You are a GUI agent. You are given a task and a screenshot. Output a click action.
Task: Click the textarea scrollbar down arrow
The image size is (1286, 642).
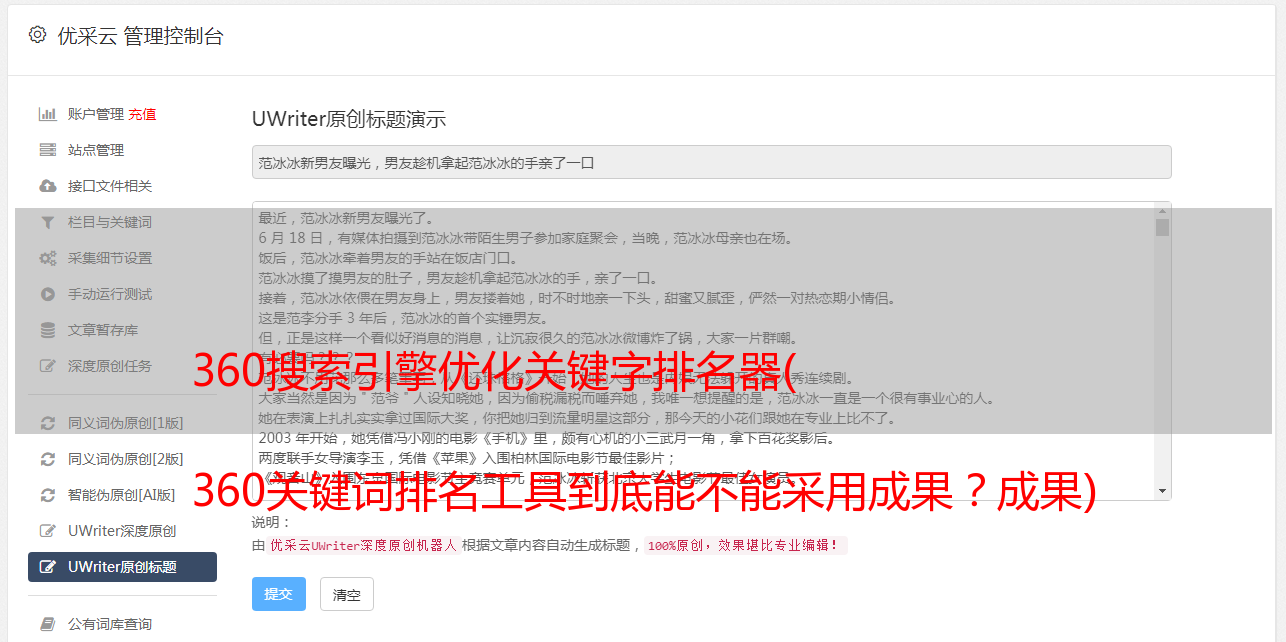[1162, 491]
